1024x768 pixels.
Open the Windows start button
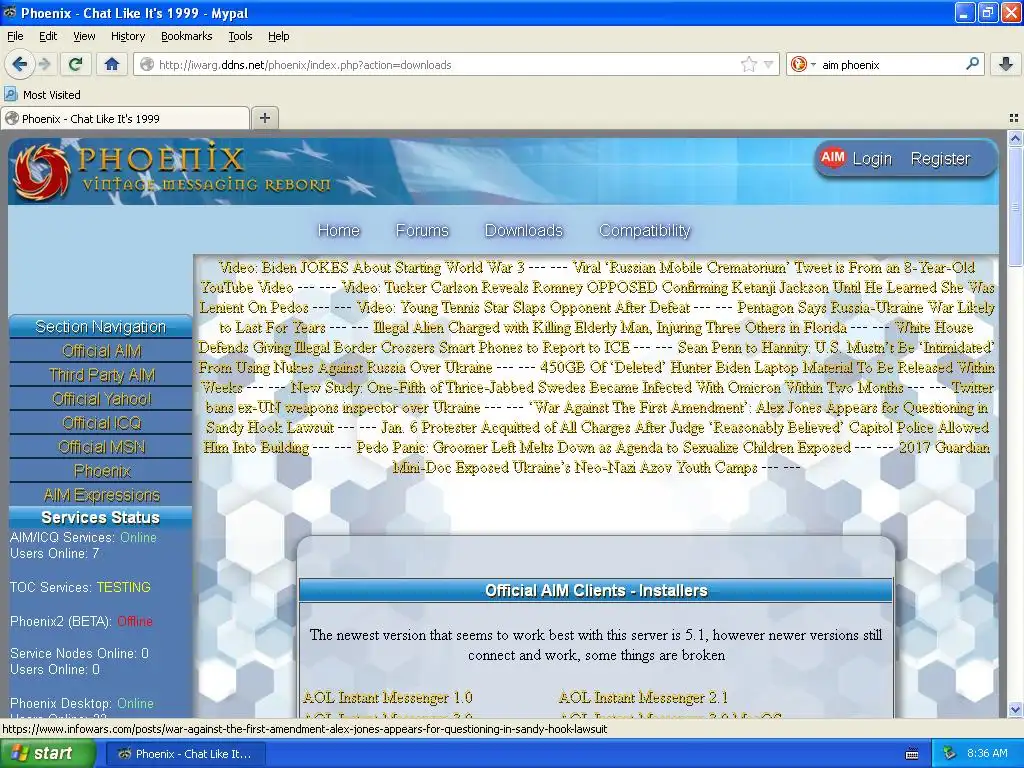tap(47, 754)
